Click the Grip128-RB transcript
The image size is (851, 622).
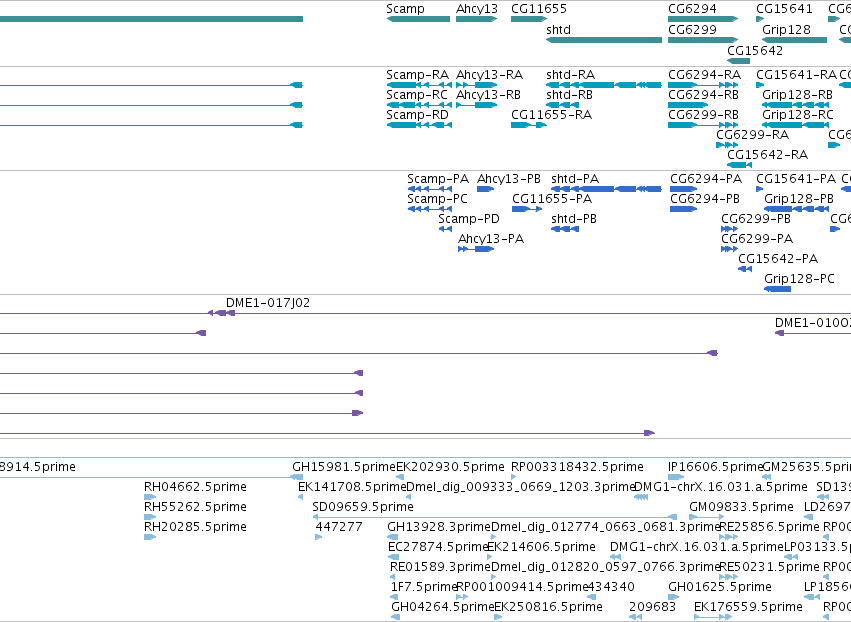click(796, 105)
